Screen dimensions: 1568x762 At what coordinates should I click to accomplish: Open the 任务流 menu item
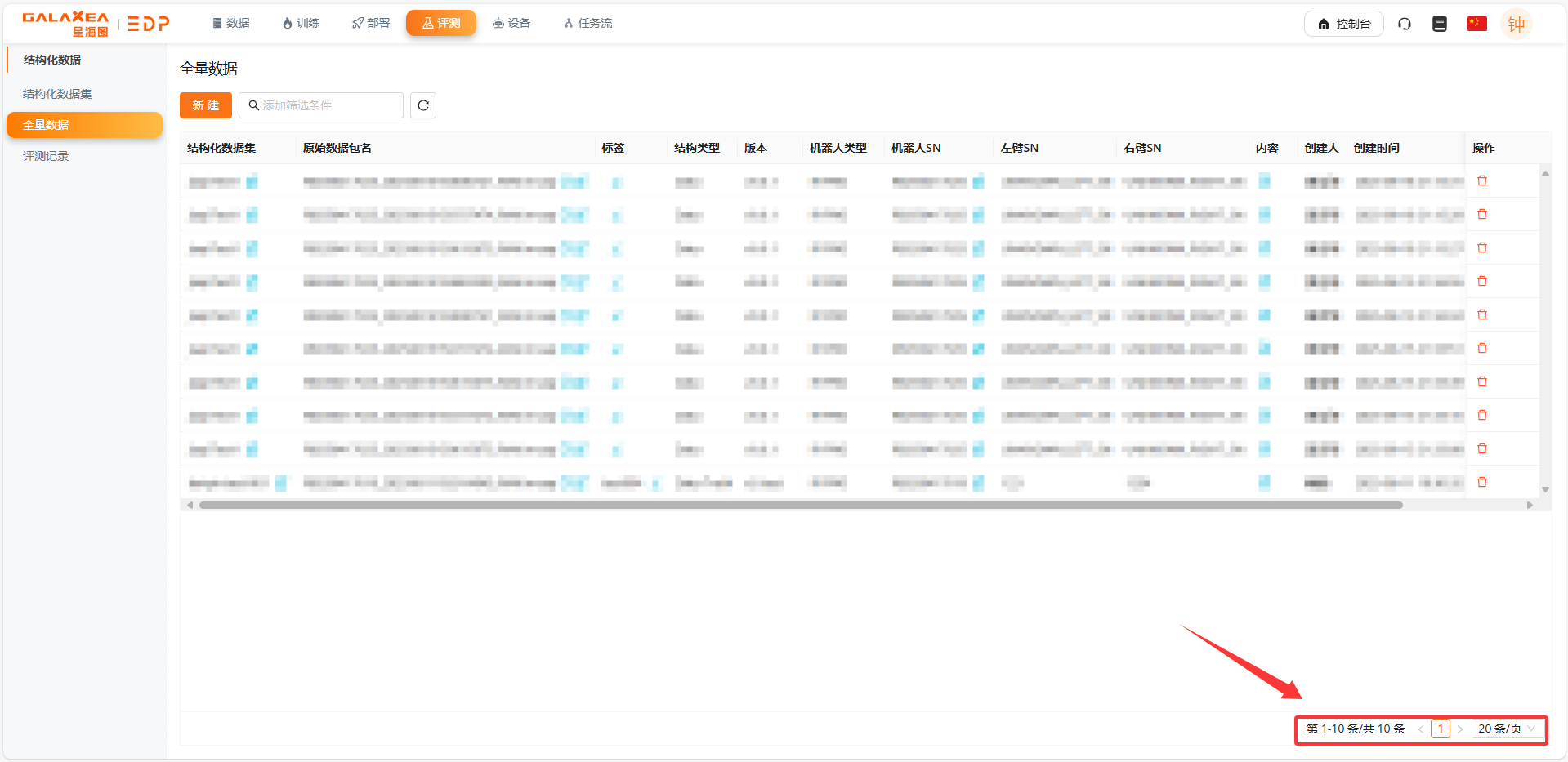pyautogui.click(x=587, y=23)
